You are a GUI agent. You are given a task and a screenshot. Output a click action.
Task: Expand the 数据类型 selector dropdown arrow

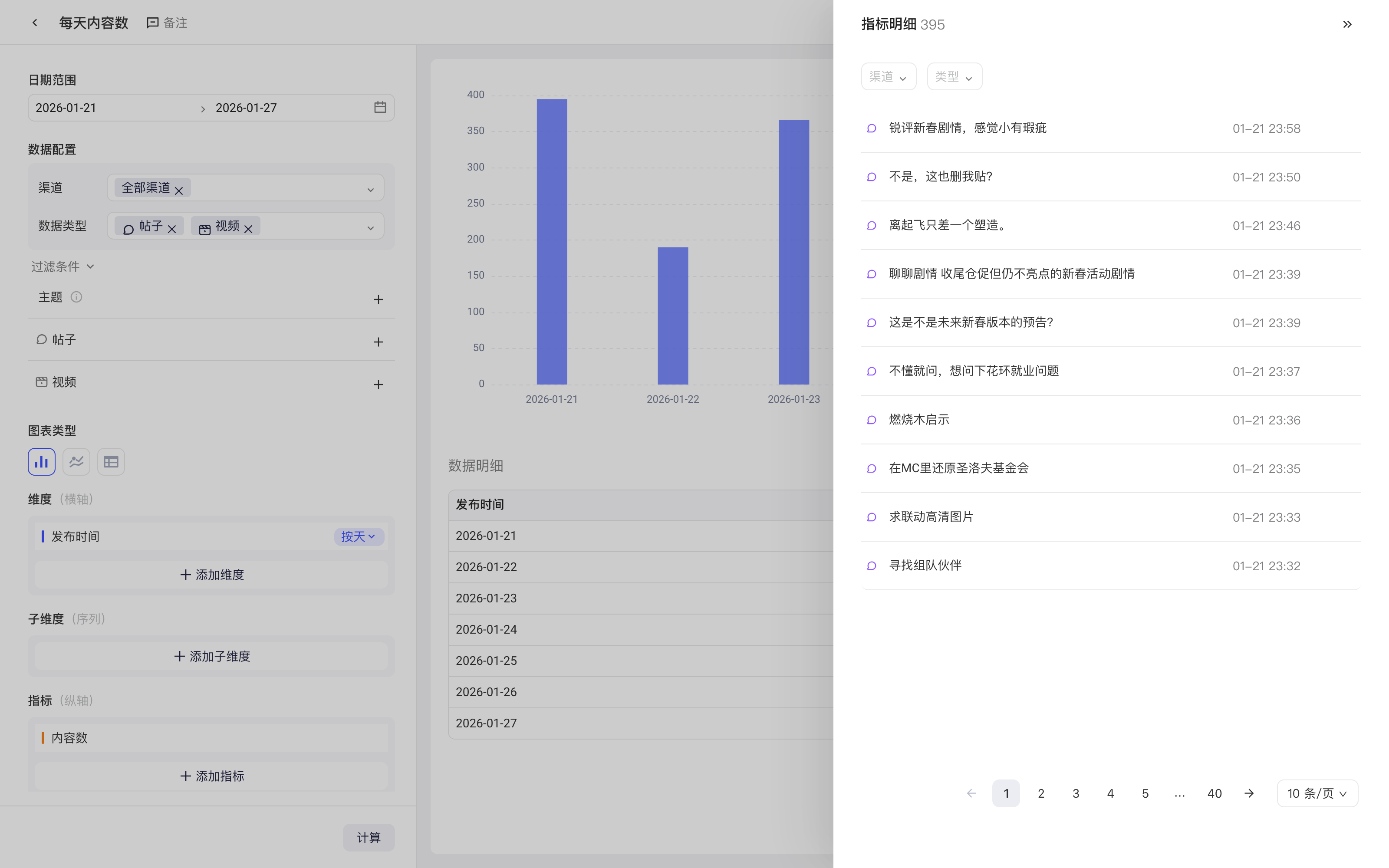coord(371,228)
